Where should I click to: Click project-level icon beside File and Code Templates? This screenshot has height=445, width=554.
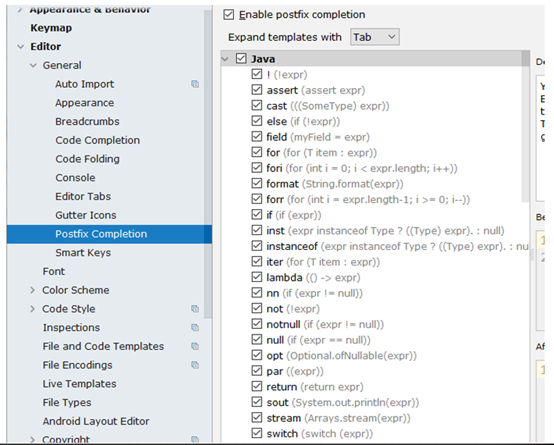click(195, 346)
